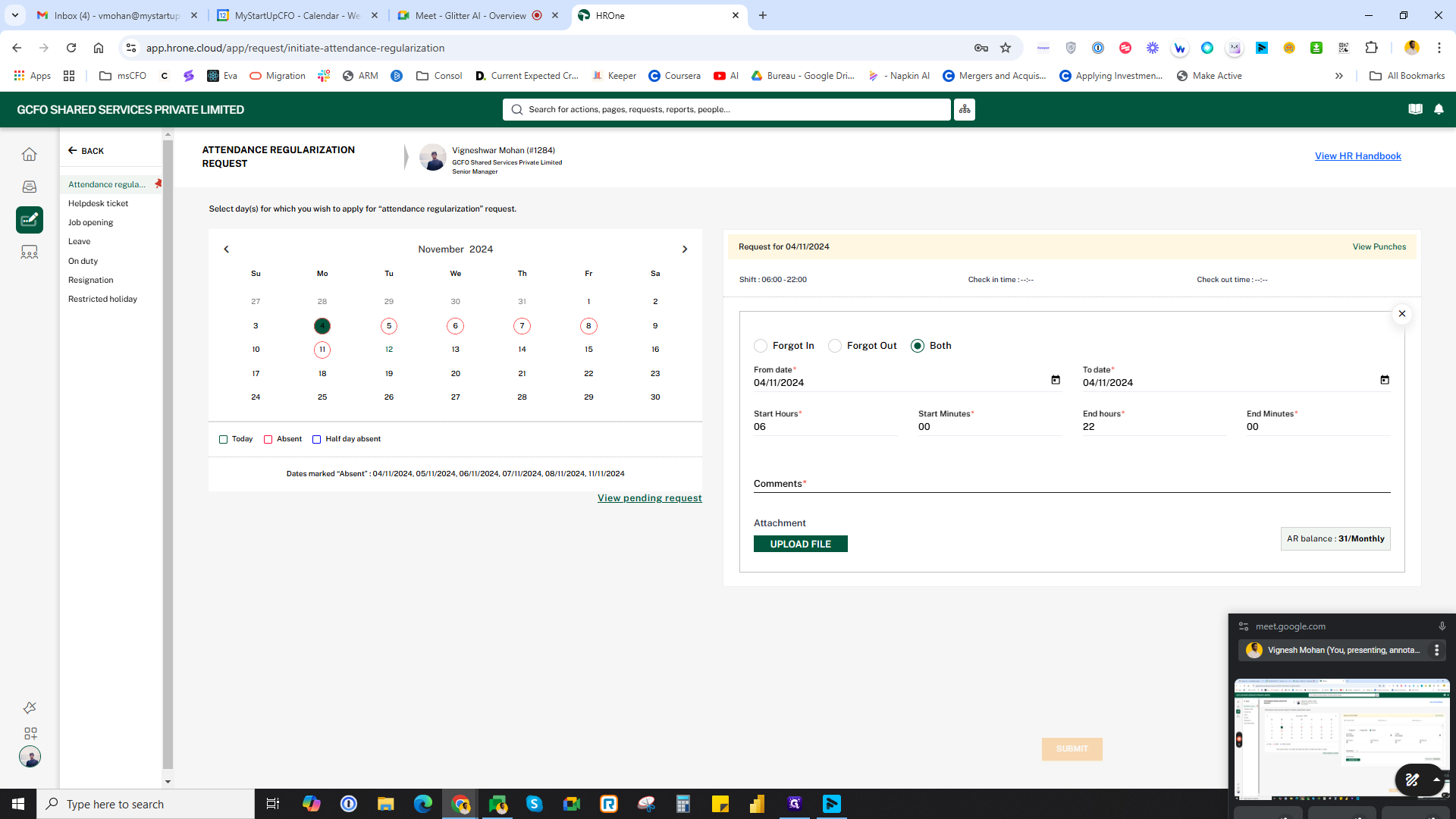Click the HROne home sidebar icon
Image resolution: width=1456 pixels, height=819 pixels.
click(30, 155)
